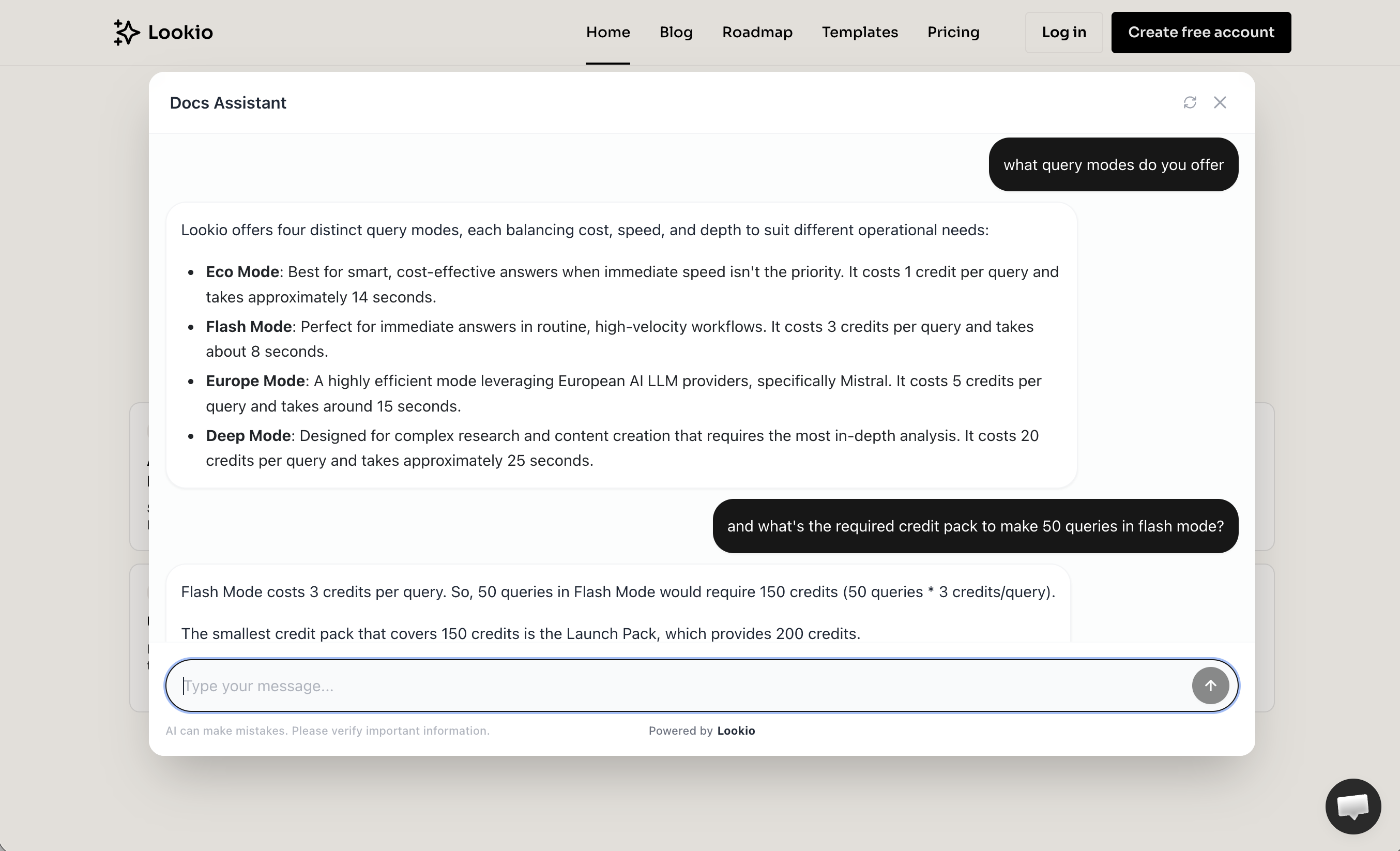Select the user message about query modes

tap(1113, 165)
